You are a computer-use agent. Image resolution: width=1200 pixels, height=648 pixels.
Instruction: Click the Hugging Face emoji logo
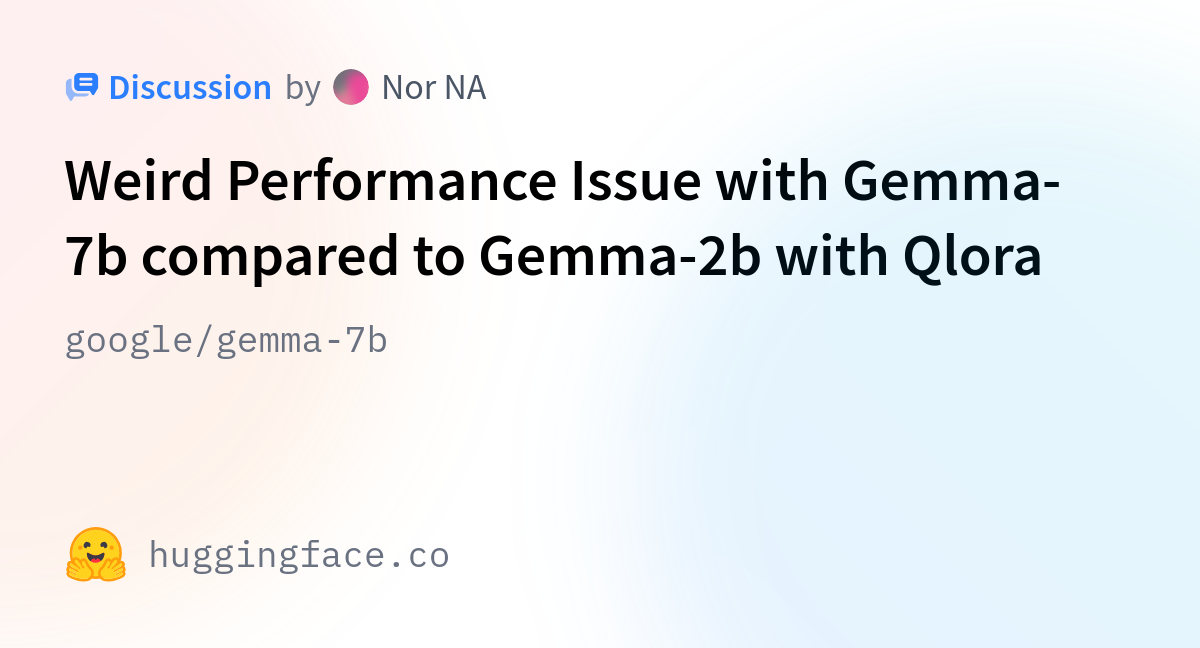point(96,555)
